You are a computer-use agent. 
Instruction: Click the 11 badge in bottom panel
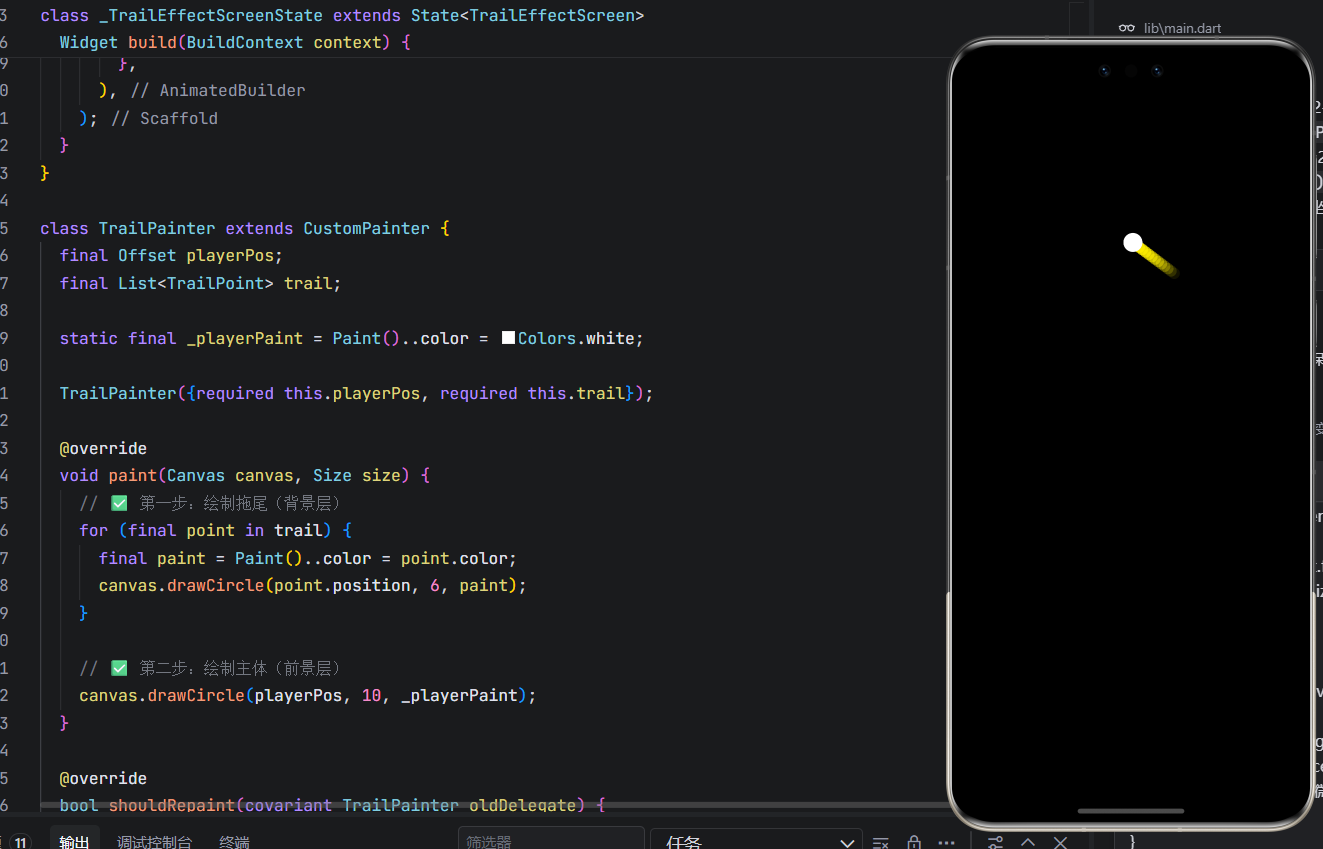click(20, 843)
